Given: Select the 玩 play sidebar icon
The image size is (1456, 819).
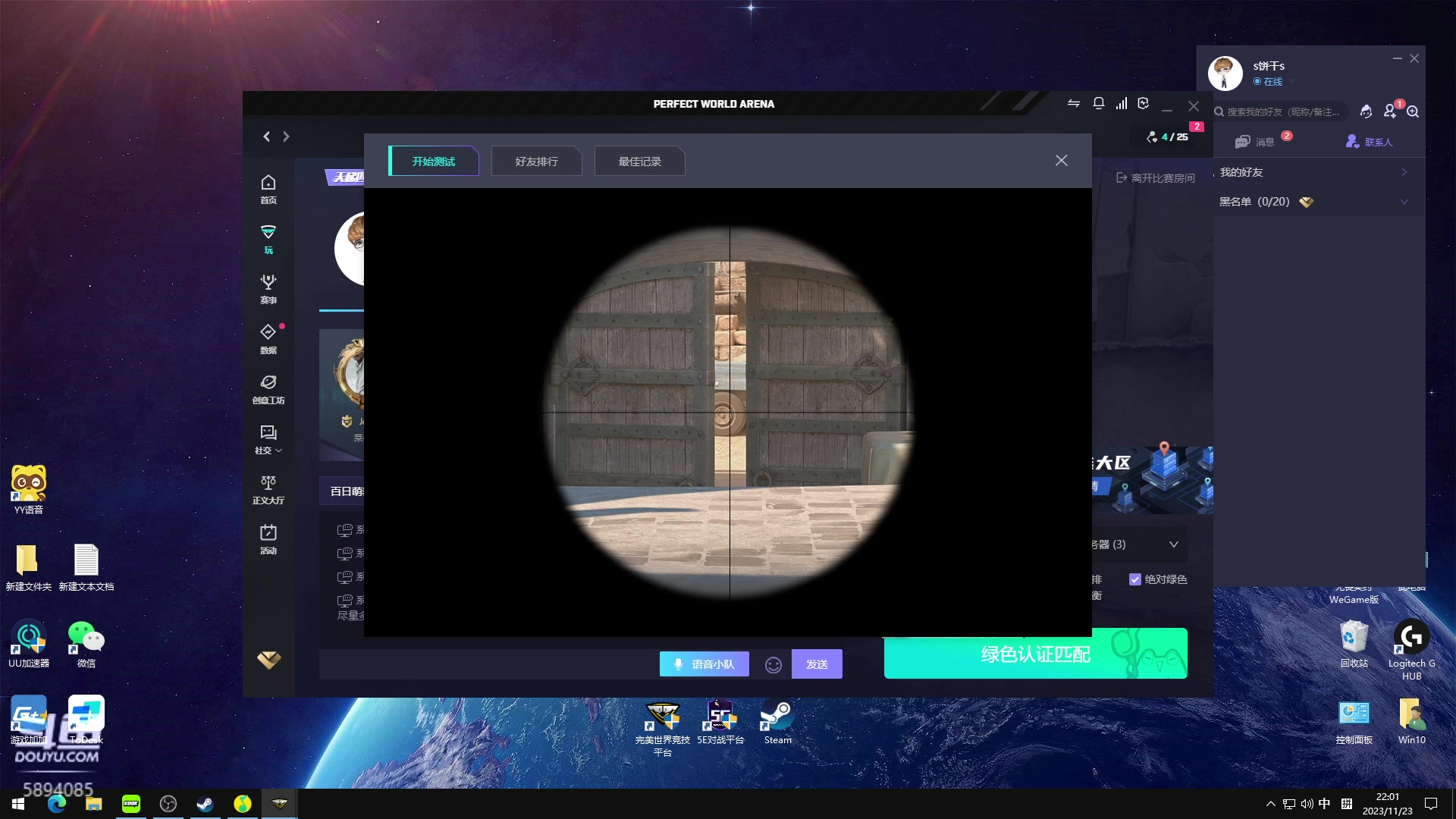Looking at the screenshot, I should (x=268, y=239).
